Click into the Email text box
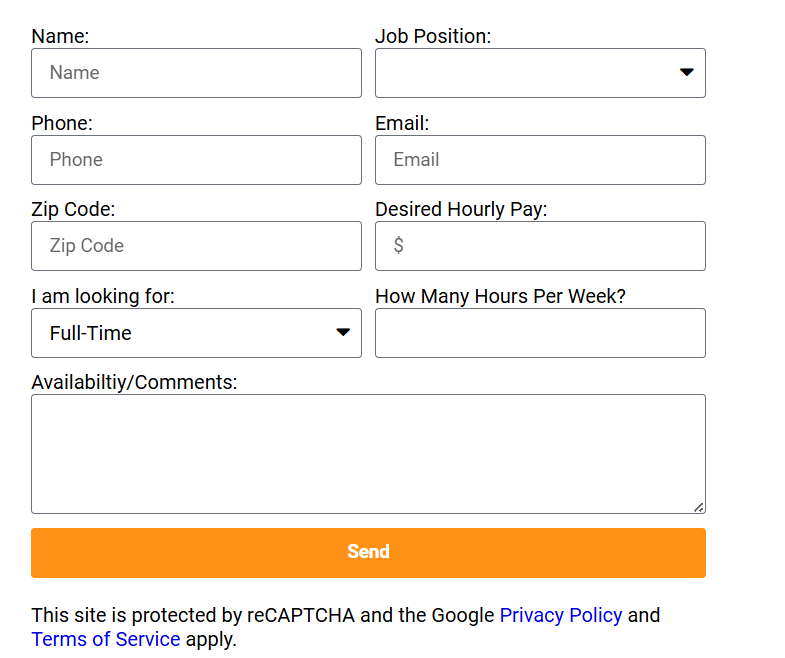Image resolution: width=785 pixels, height=658 pixels. (540, 160)
